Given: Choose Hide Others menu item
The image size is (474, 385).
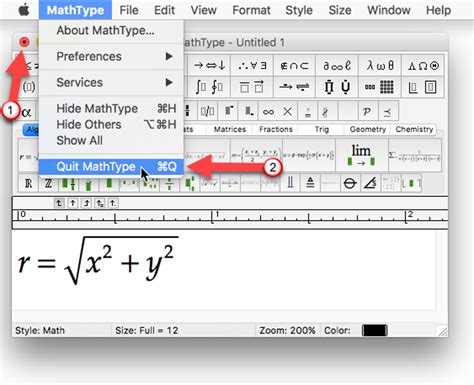Looking at the screenshot, I should coord(111,124).
